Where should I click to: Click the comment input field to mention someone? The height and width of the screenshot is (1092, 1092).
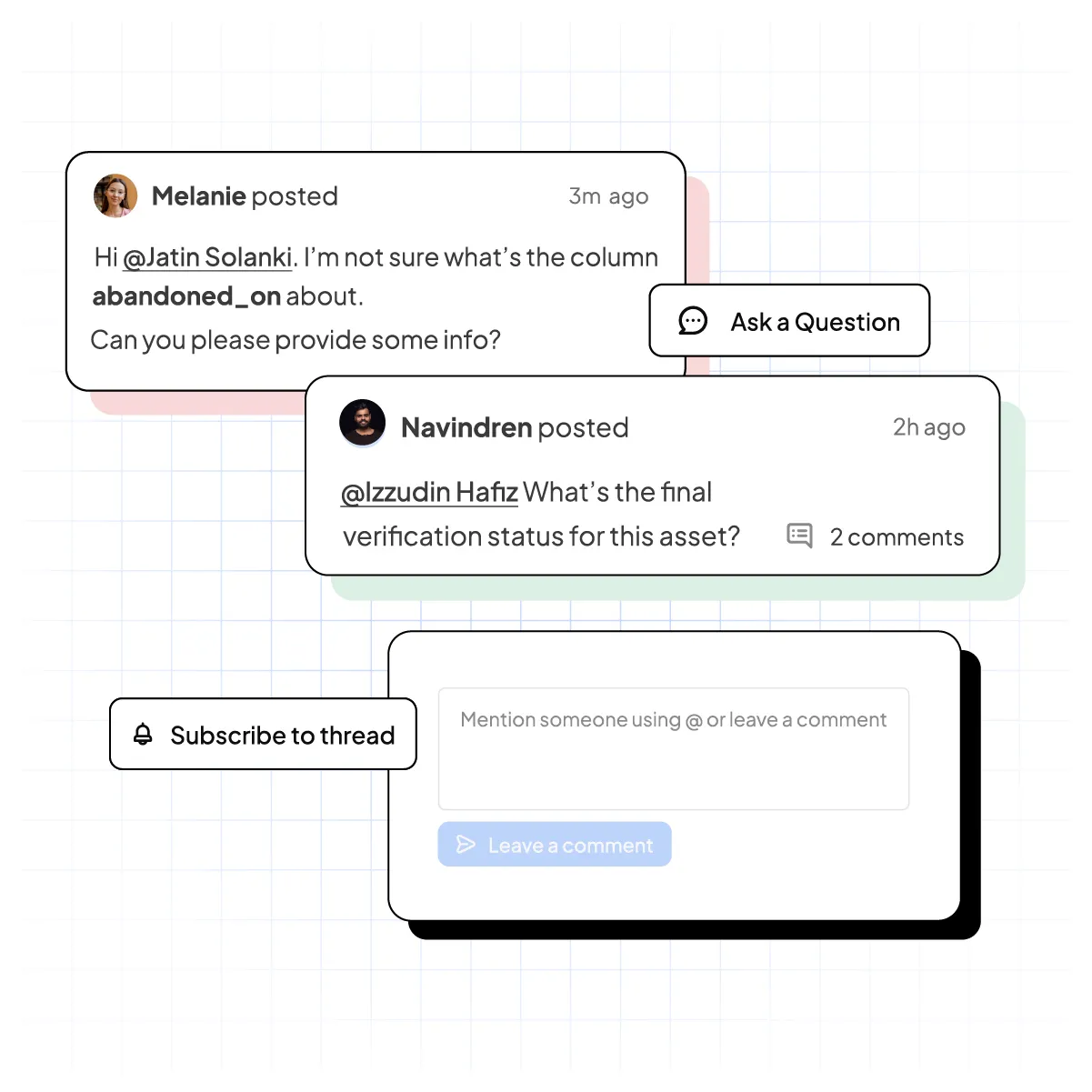(673, 747)
